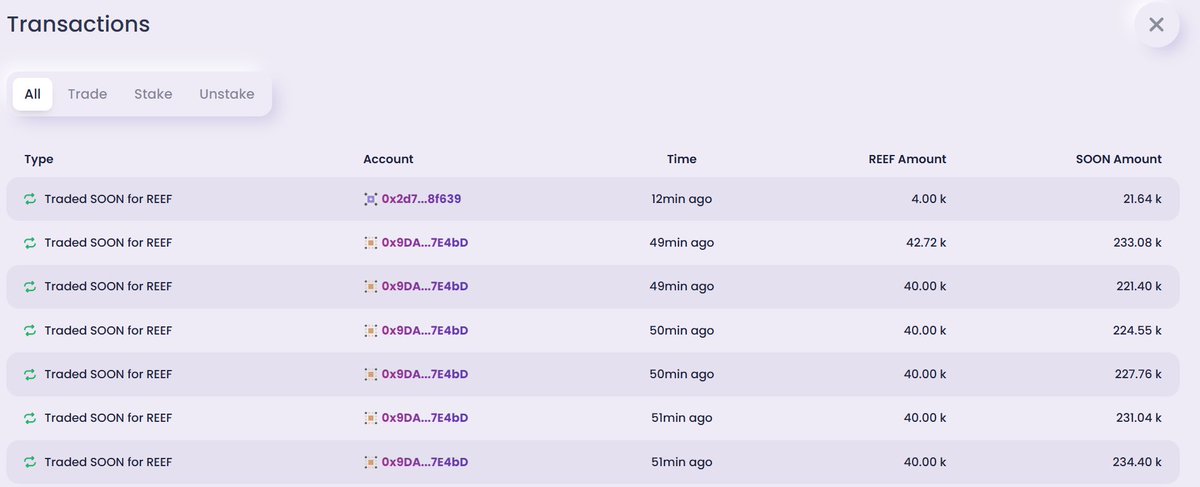
Task: Click account identicon in the 224.55 k row
Action: (x=370, y=330)
